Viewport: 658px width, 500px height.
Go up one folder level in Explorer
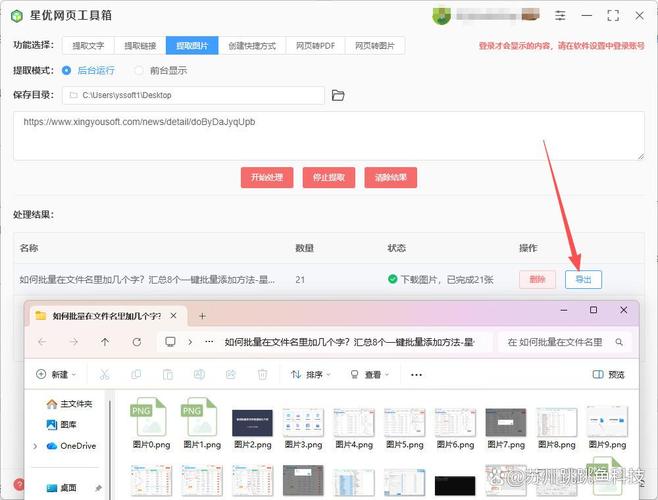coord(105,342)
